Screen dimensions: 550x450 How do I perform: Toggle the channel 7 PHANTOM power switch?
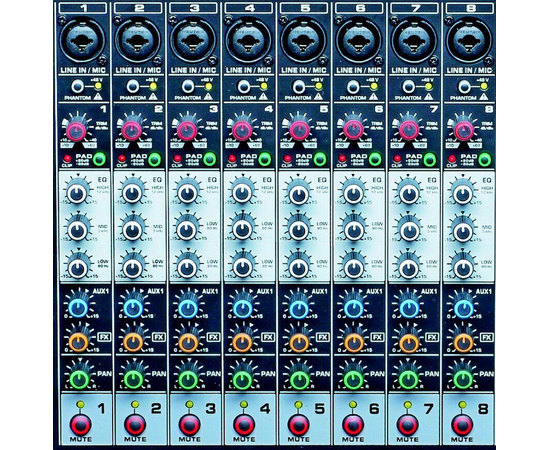coord(409,86)
